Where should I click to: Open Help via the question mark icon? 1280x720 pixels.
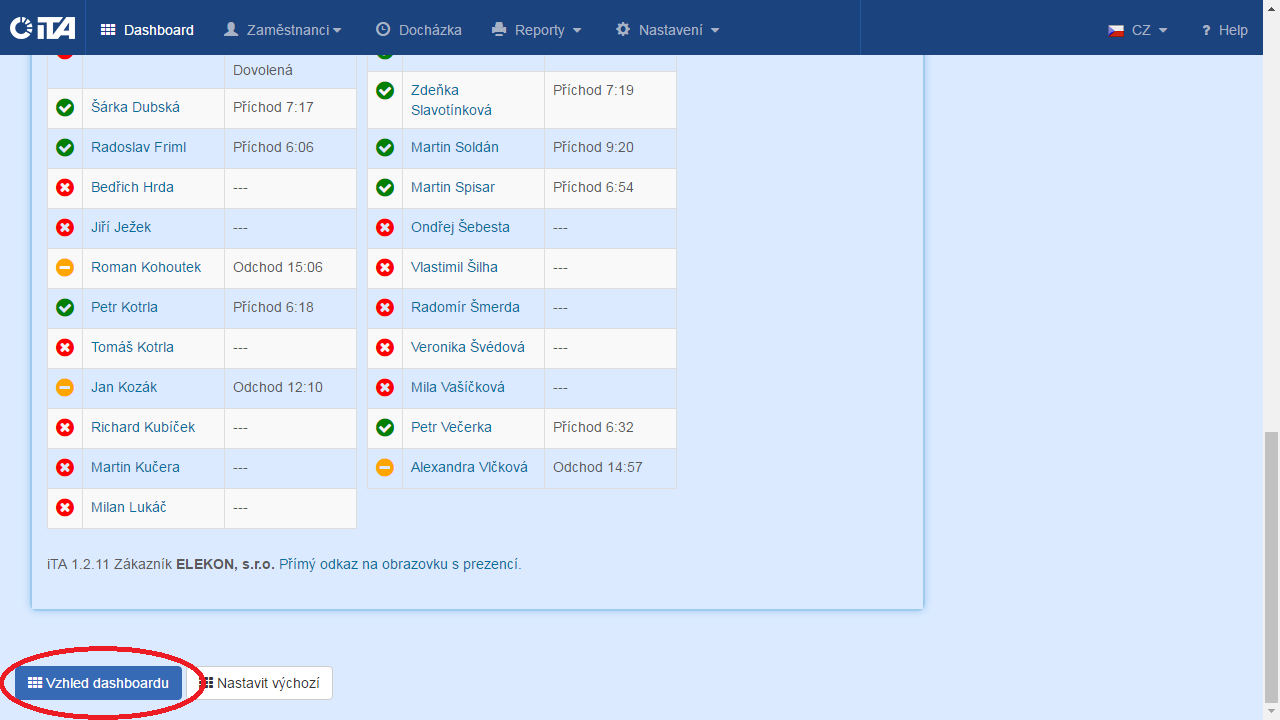pos(1206,30)
